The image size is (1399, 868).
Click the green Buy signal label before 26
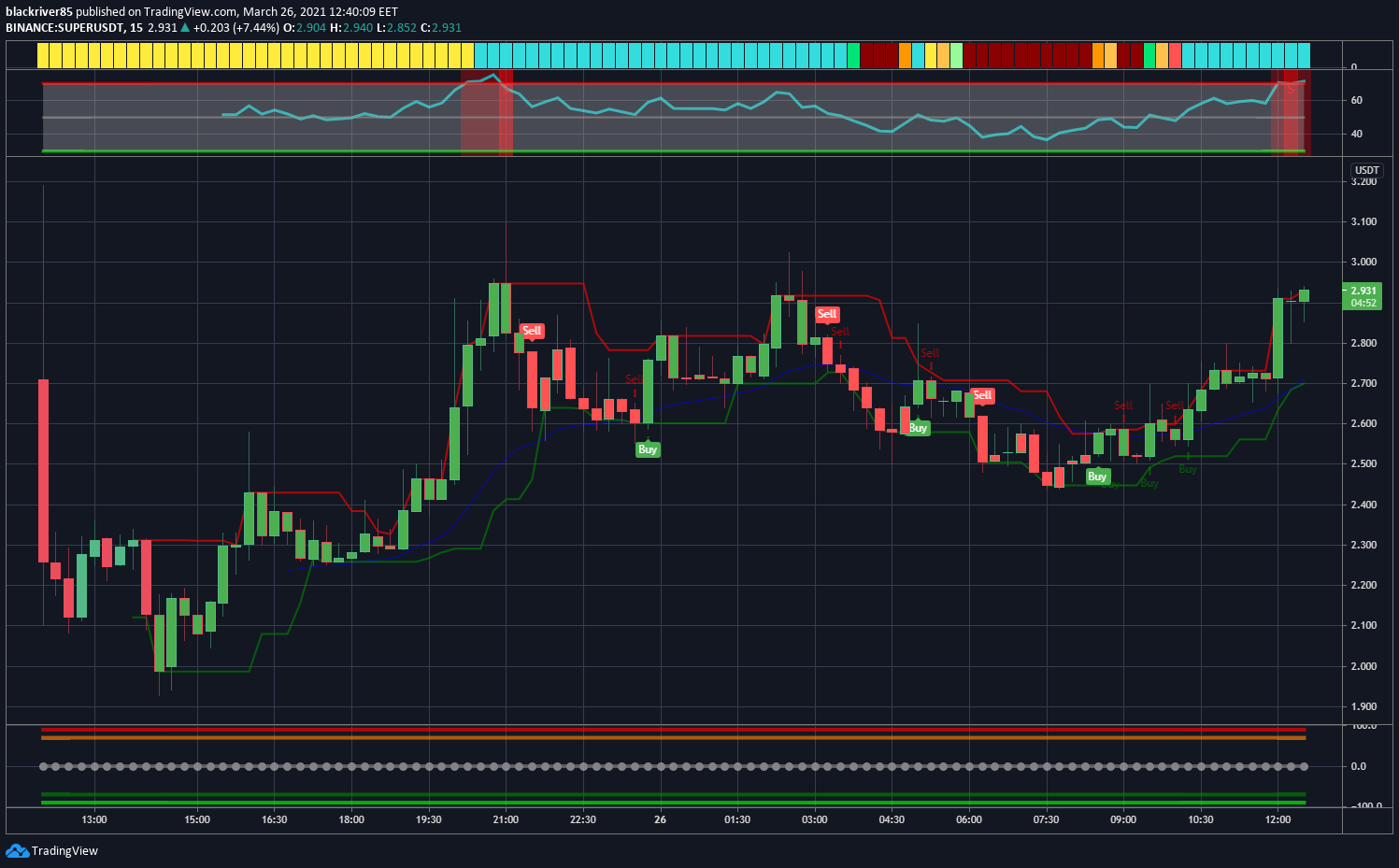tap(648, 449)
